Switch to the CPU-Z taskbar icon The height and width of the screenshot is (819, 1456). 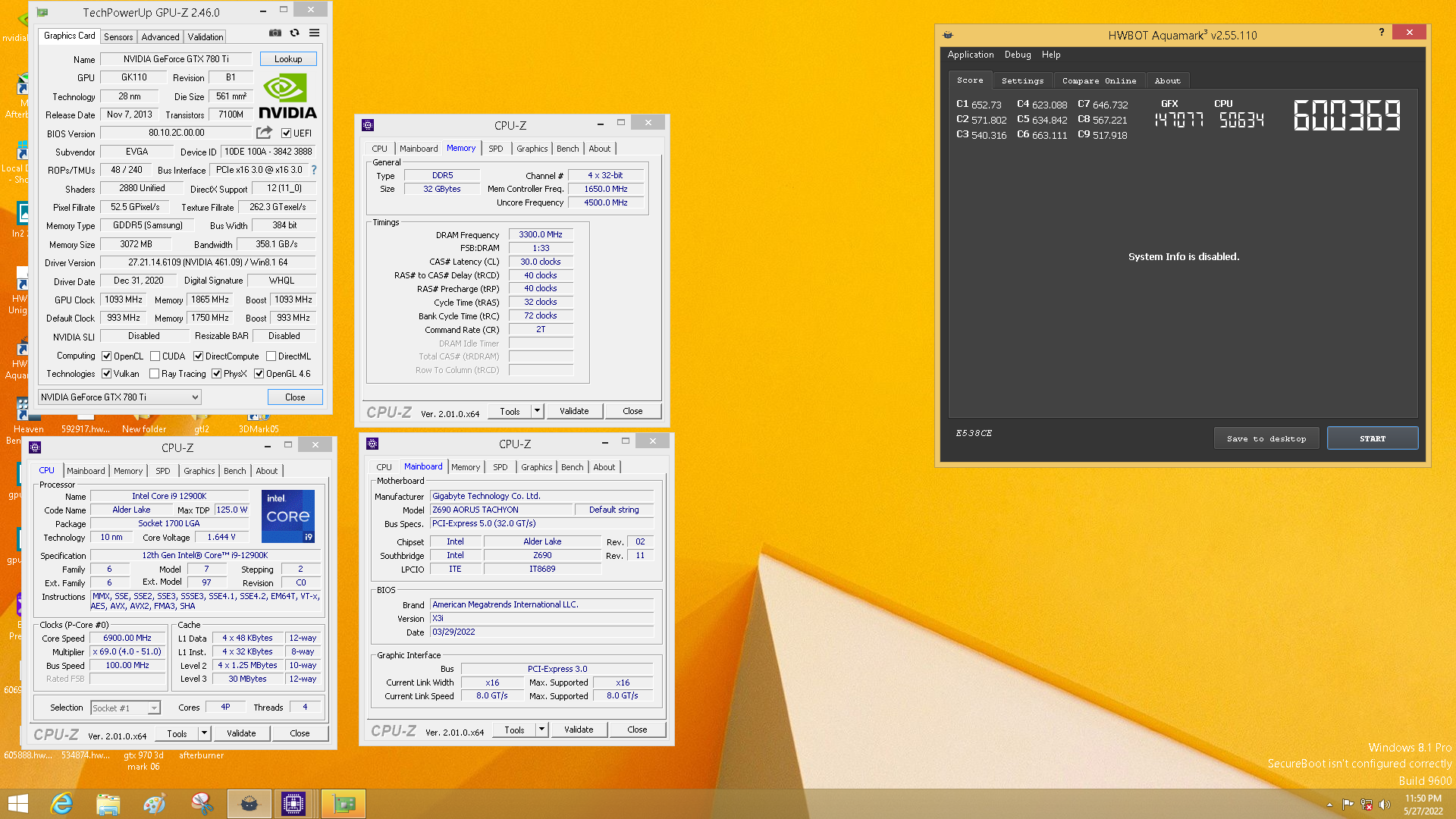pos(293,804)
